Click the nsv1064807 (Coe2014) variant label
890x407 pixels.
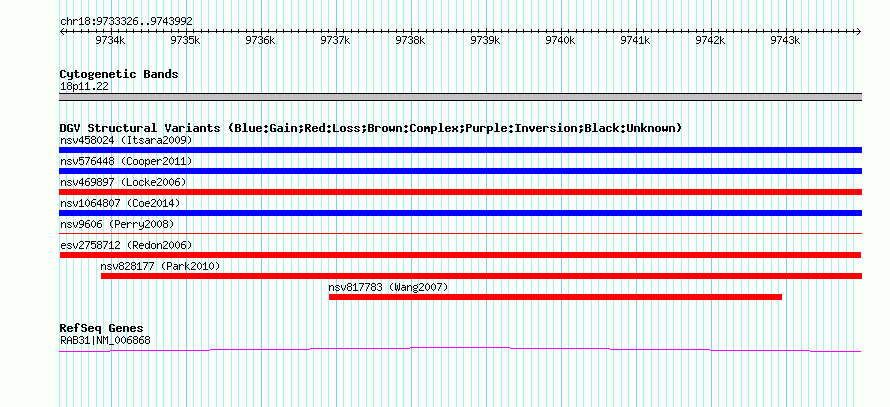click(120, 203)
